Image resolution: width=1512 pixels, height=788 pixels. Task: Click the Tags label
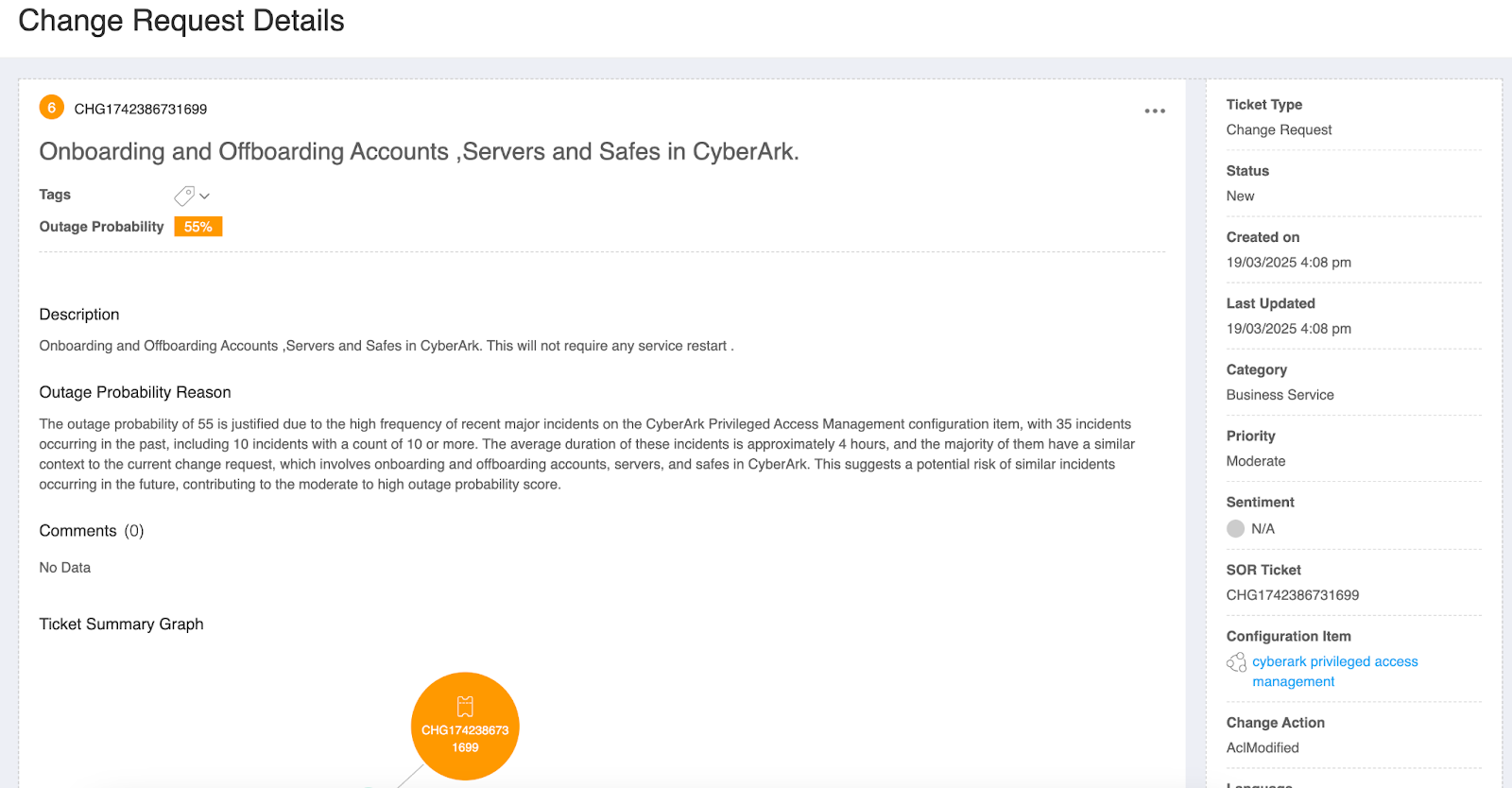coord(55,195)
